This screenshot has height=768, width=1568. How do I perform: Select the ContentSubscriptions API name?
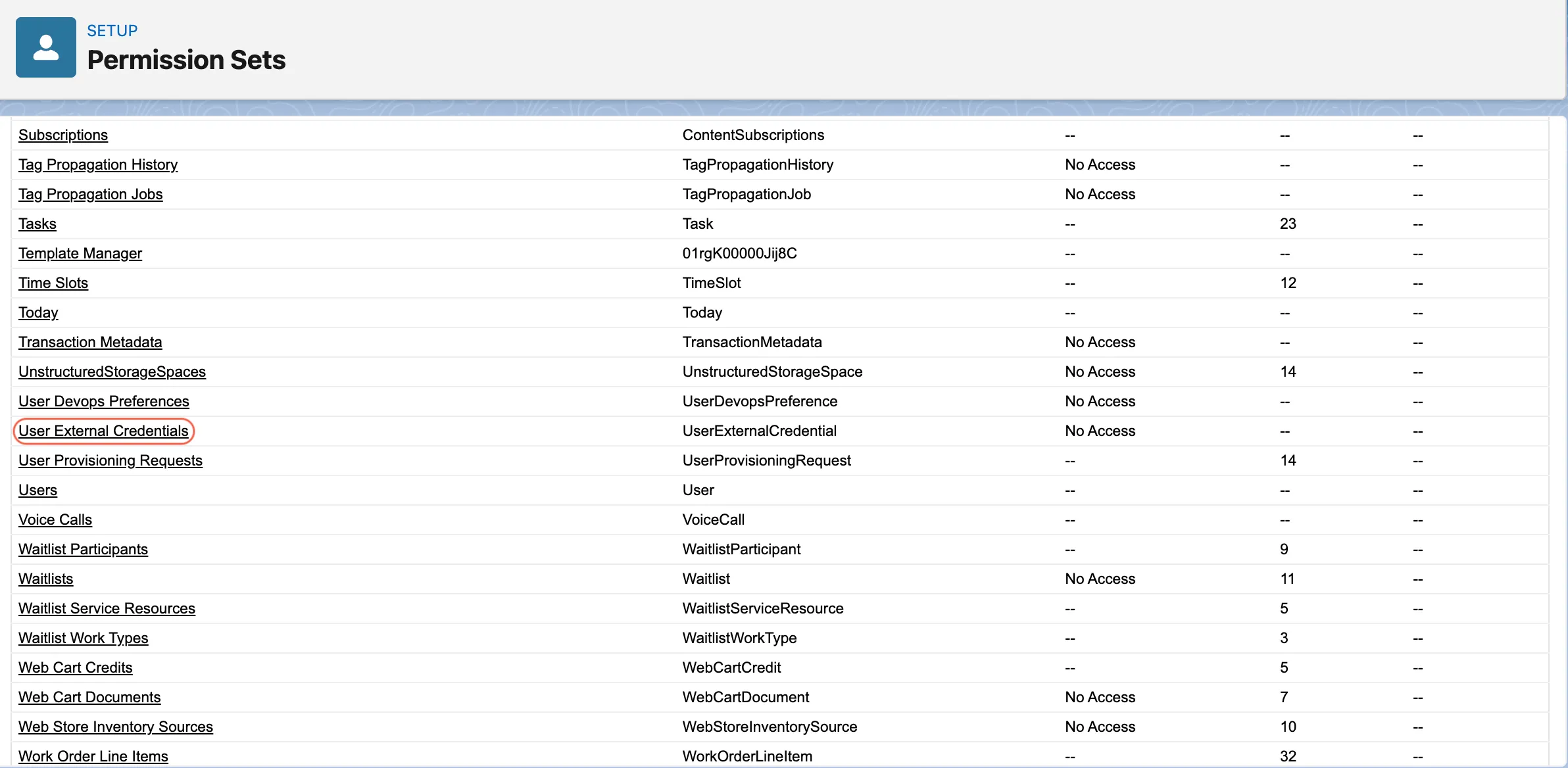point(753,135)
